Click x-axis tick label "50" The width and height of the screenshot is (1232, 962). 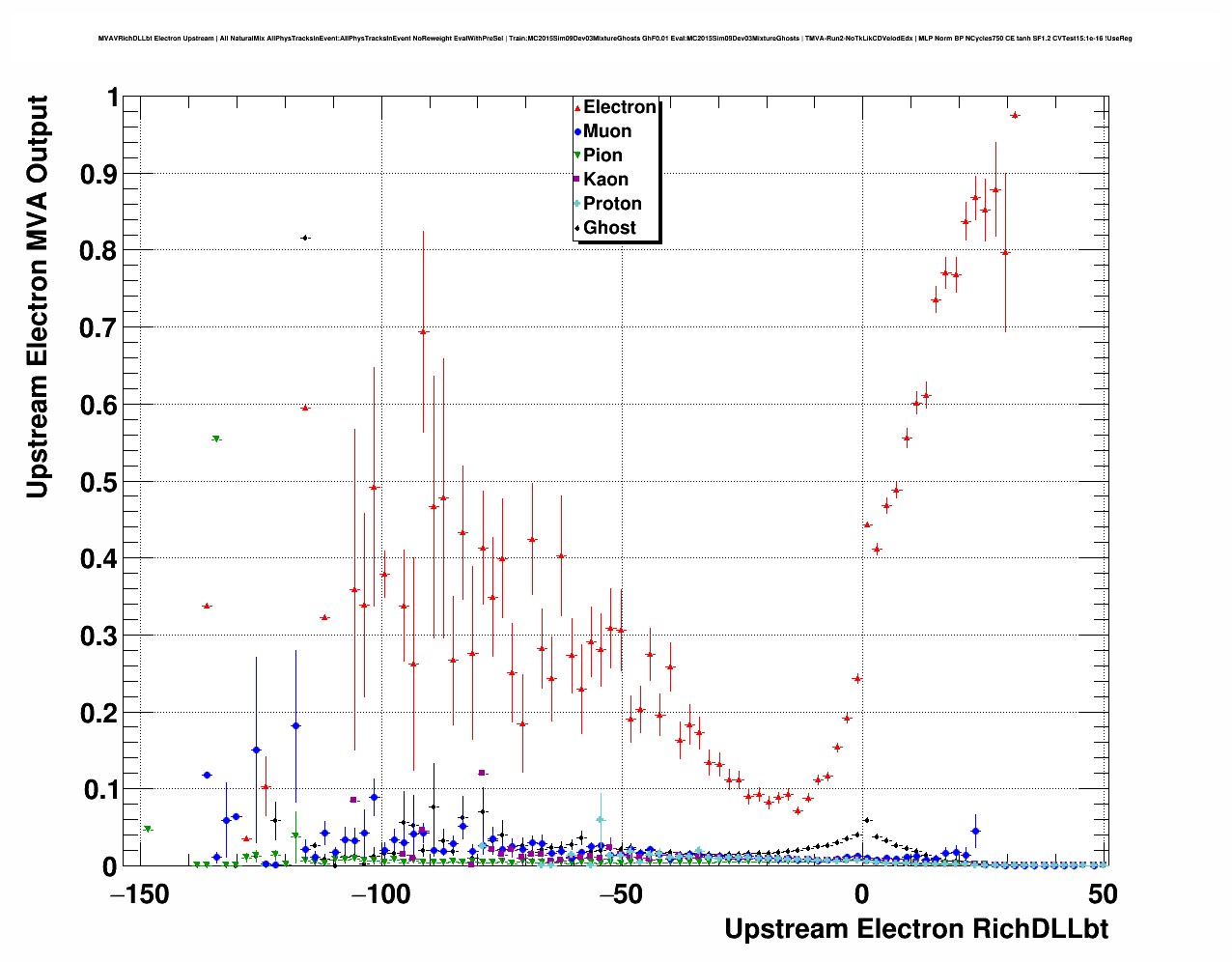1103,891
